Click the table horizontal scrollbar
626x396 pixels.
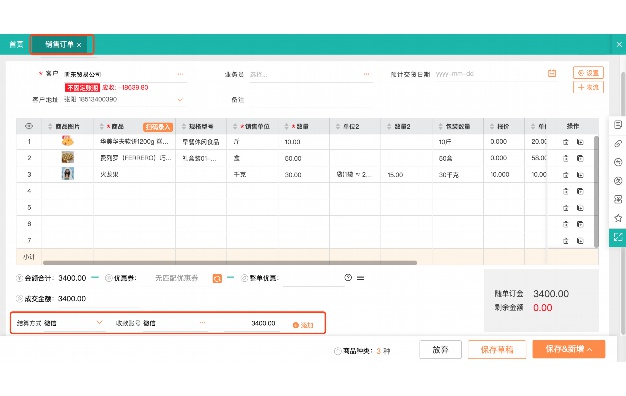tap(230, 263)
